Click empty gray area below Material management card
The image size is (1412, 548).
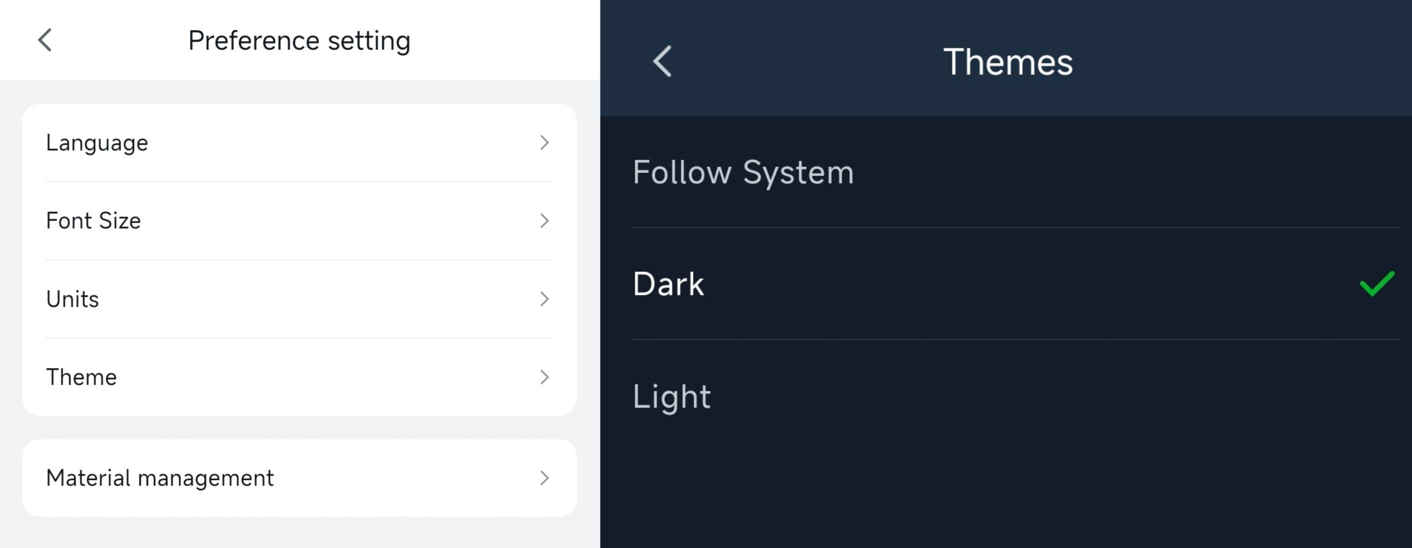tap(300, 532)
